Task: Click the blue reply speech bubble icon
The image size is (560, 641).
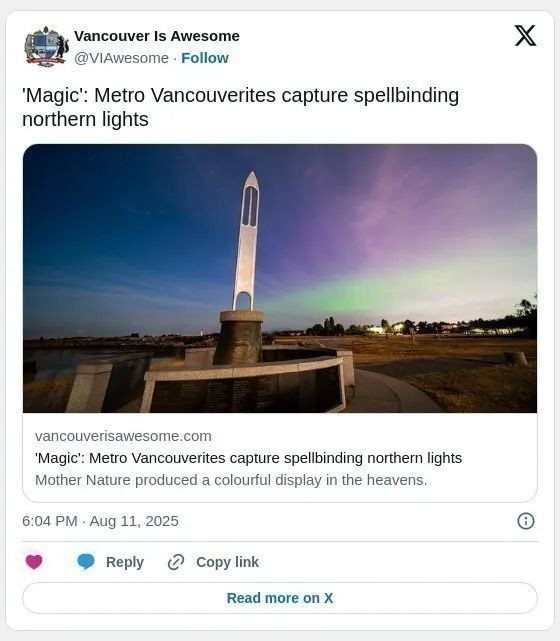Action: click(86, 562)
